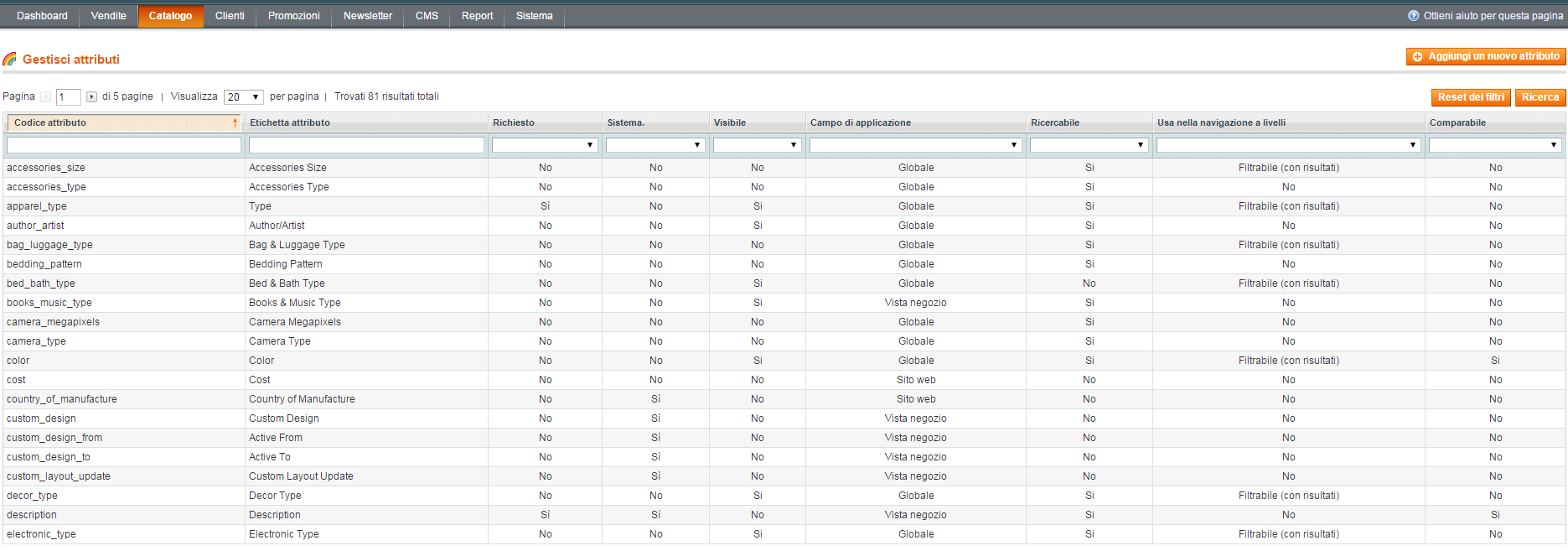The height and width of the screenshot is (551, 1568).
Task: Open the Newsletter menu
Action: [368, 16]
